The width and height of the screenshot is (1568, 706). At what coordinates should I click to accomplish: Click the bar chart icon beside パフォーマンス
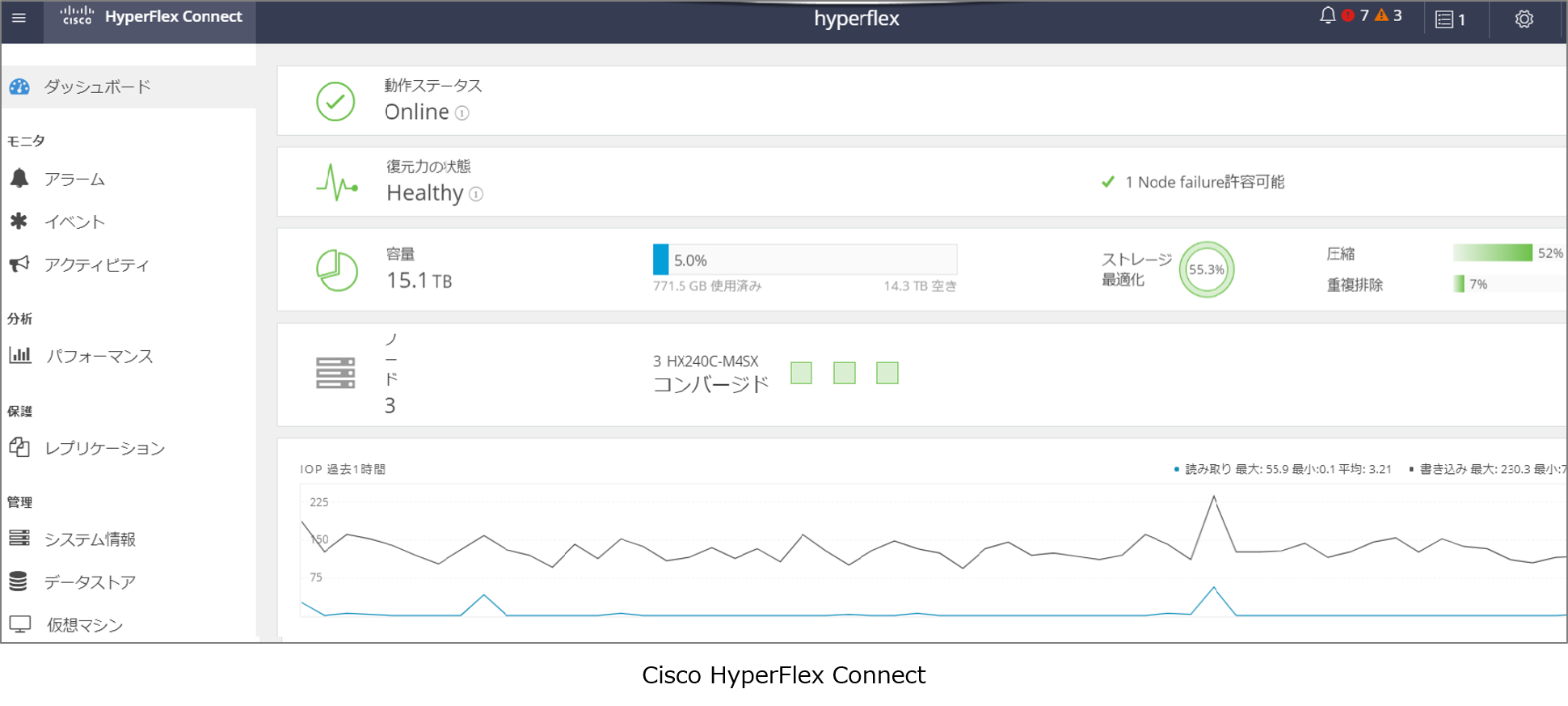(x=19, y=354)
